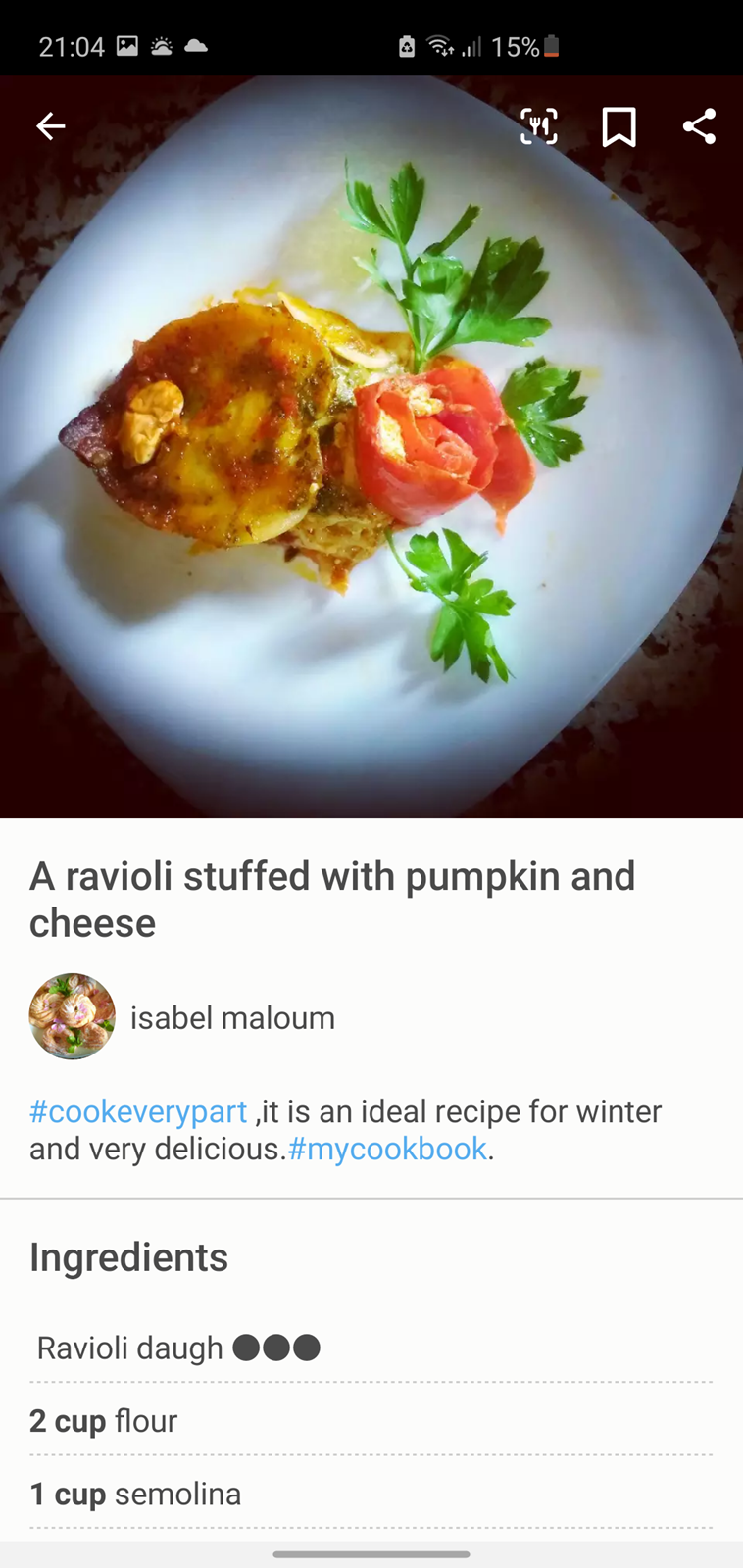The height and width of the screenshot is (1568, 743).
Task: Tap the back arrow icon
Action: coord(50,126)
